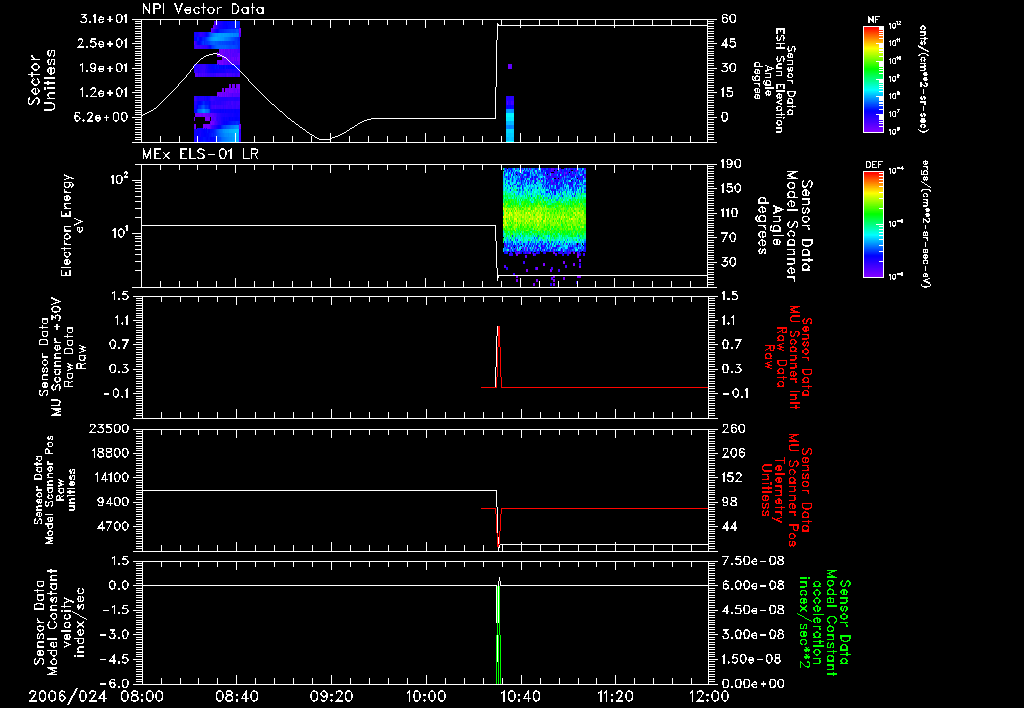
Task: Click the 'ESH Sun Elevation Angle' axis label
Action: coord(774,80)
